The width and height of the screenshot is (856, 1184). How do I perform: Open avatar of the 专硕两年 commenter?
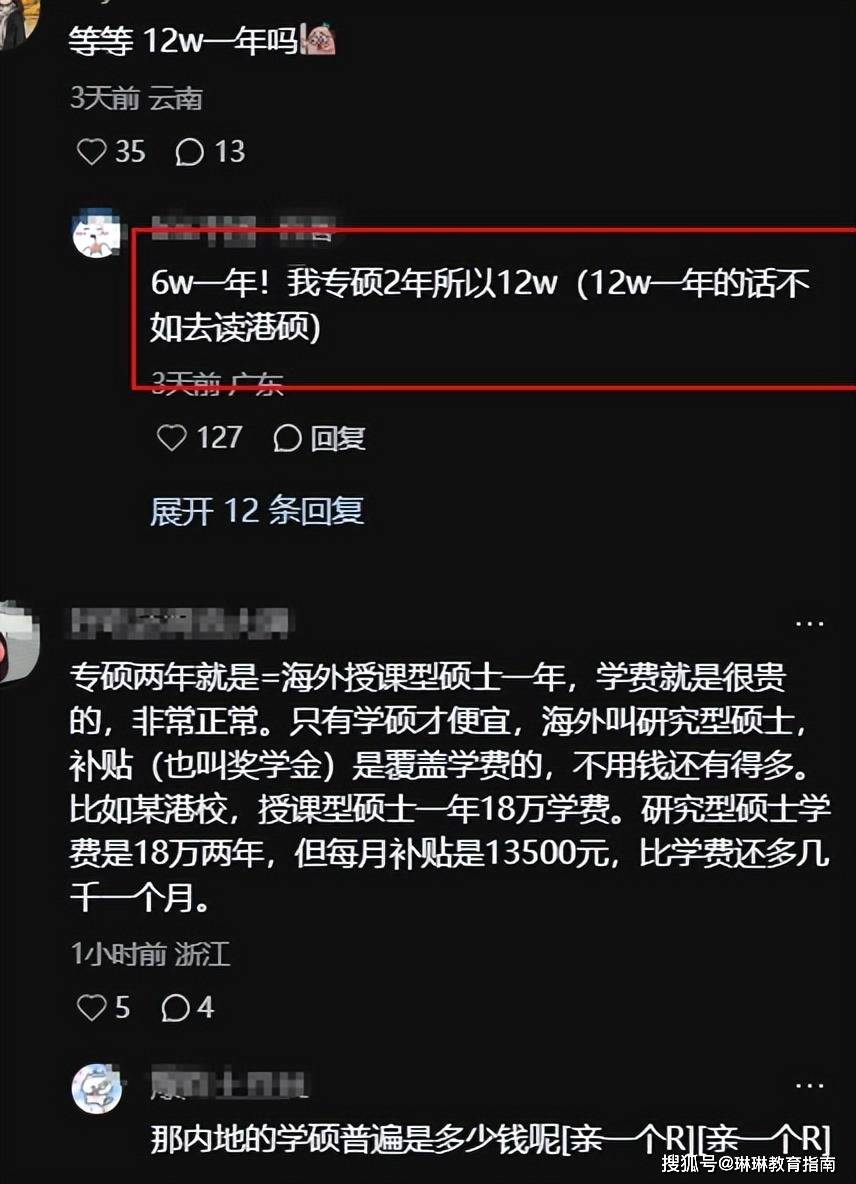(18, 642)
